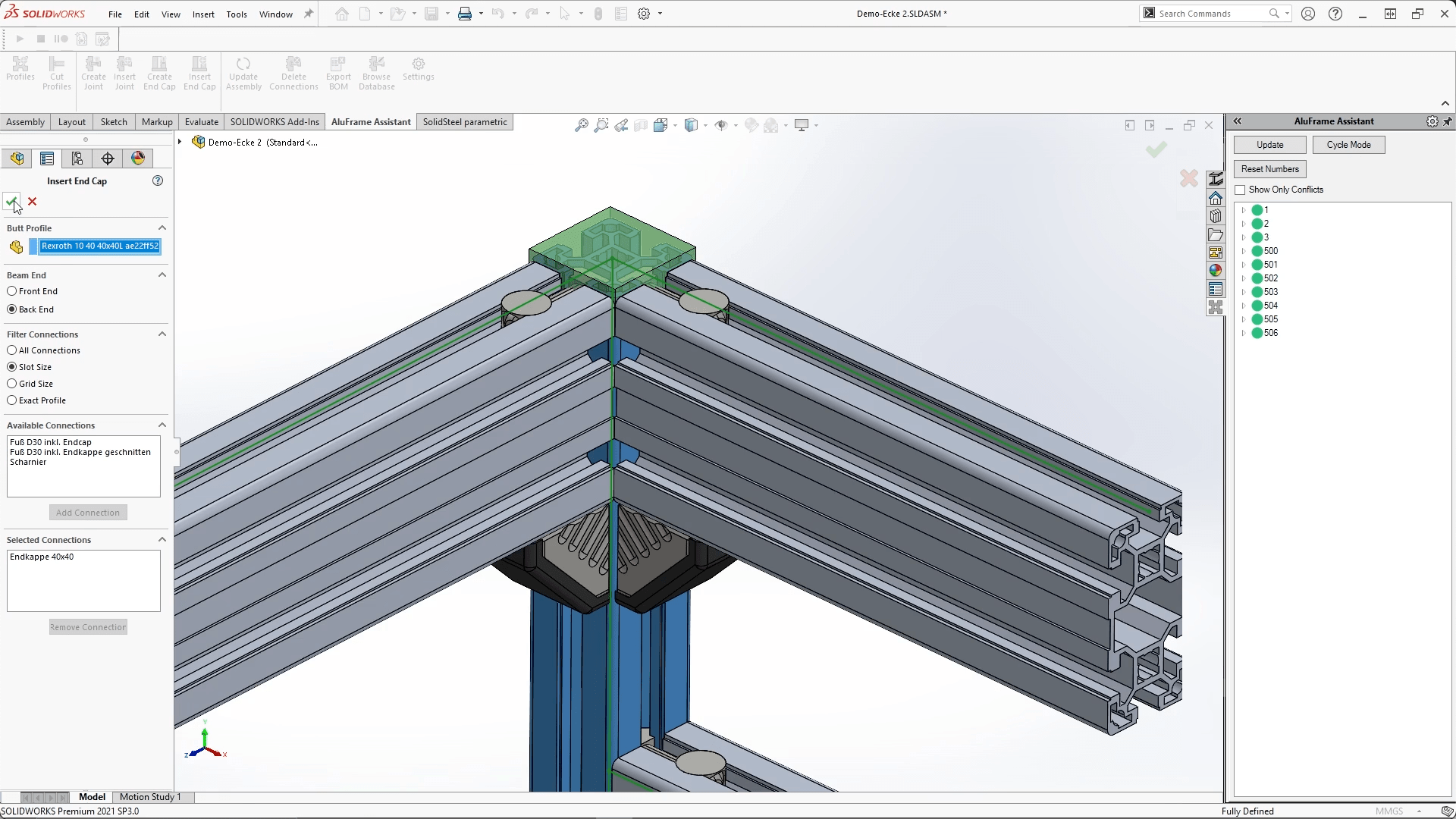The width and height of the screenshot is (1456, 819).
Task: Open the SOLIDWORKS Options gear in the toolbar
Action: click(x=643, y=14)
